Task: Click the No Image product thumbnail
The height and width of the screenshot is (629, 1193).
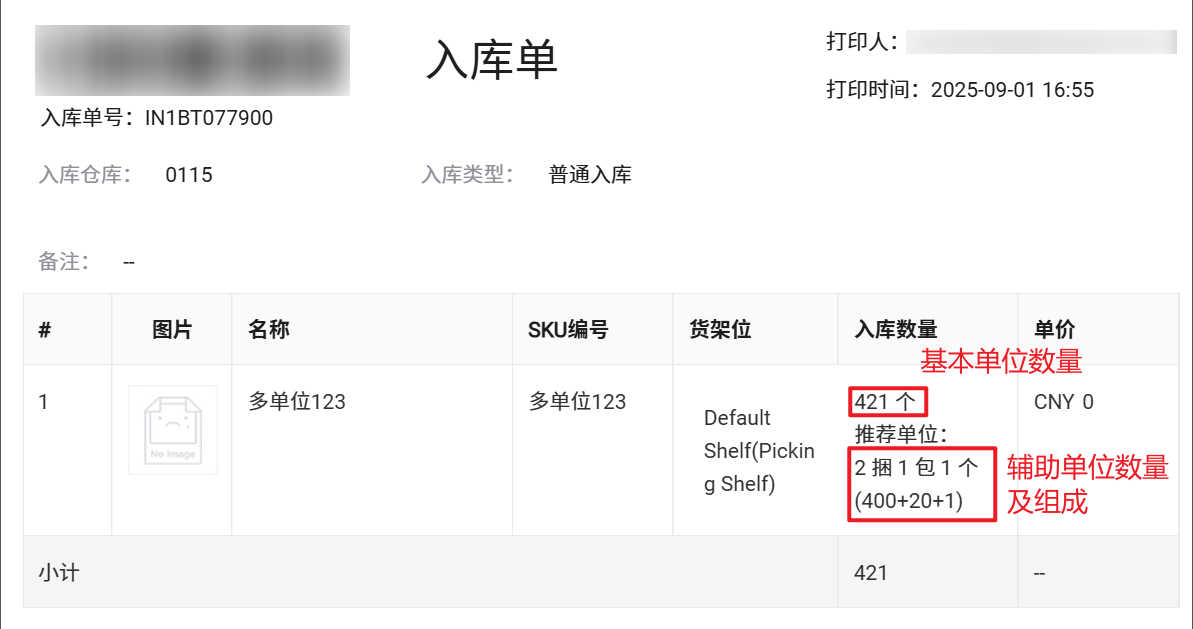Action: (173, 430)
